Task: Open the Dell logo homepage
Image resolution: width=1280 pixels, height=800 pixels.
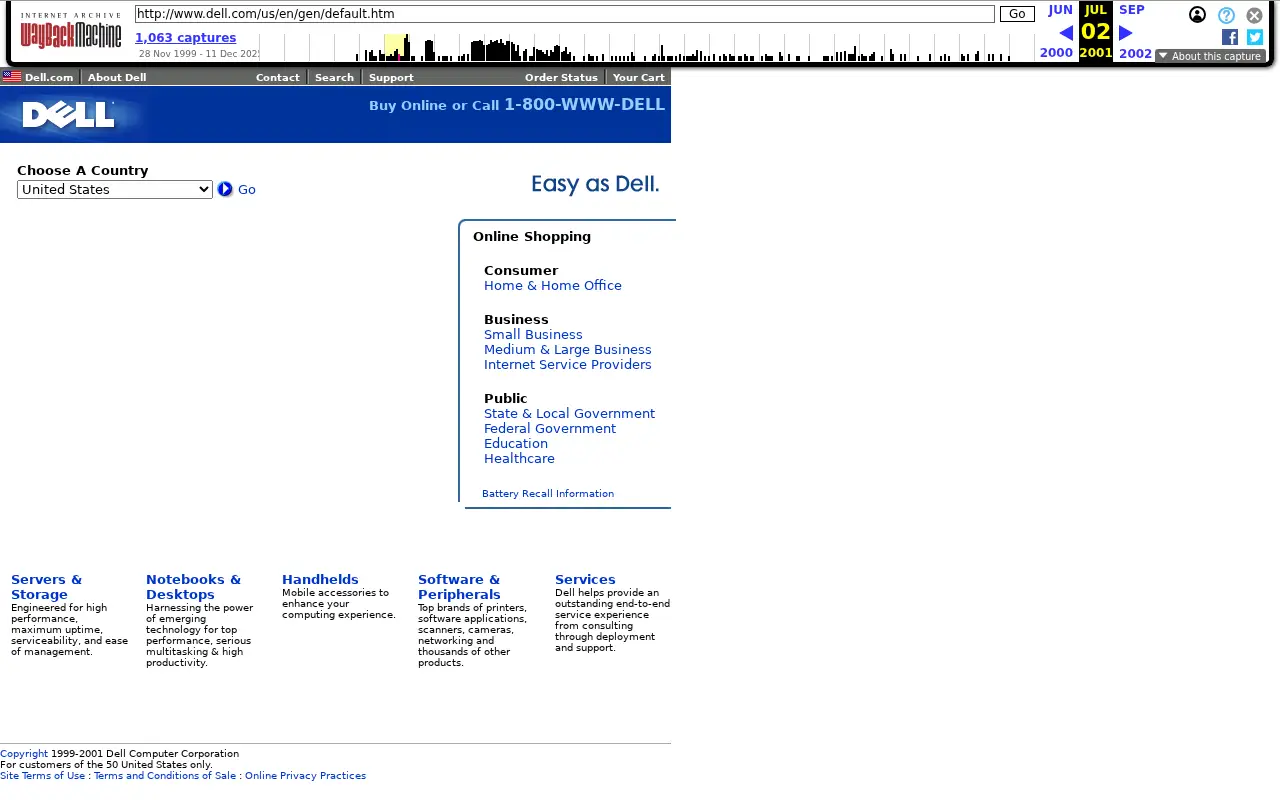Action: (x=69, y=115)
